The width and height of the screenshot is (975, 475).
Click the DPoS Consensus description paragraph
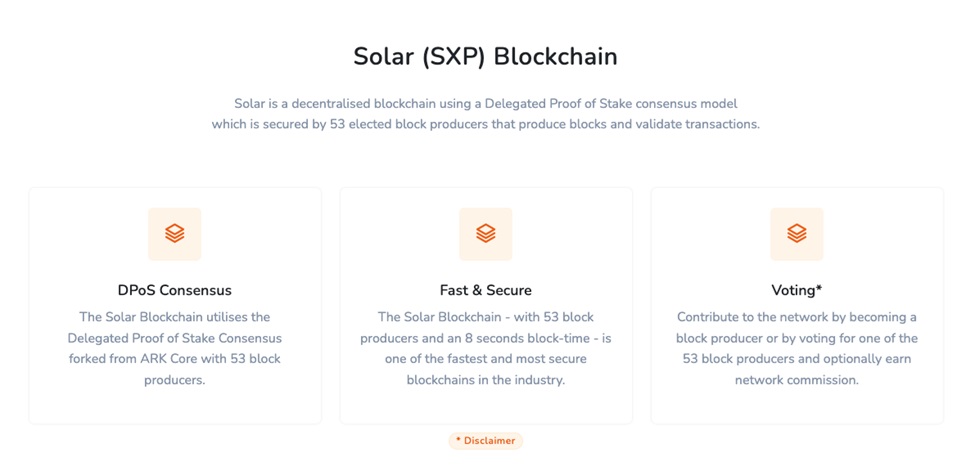coord(175,348)
